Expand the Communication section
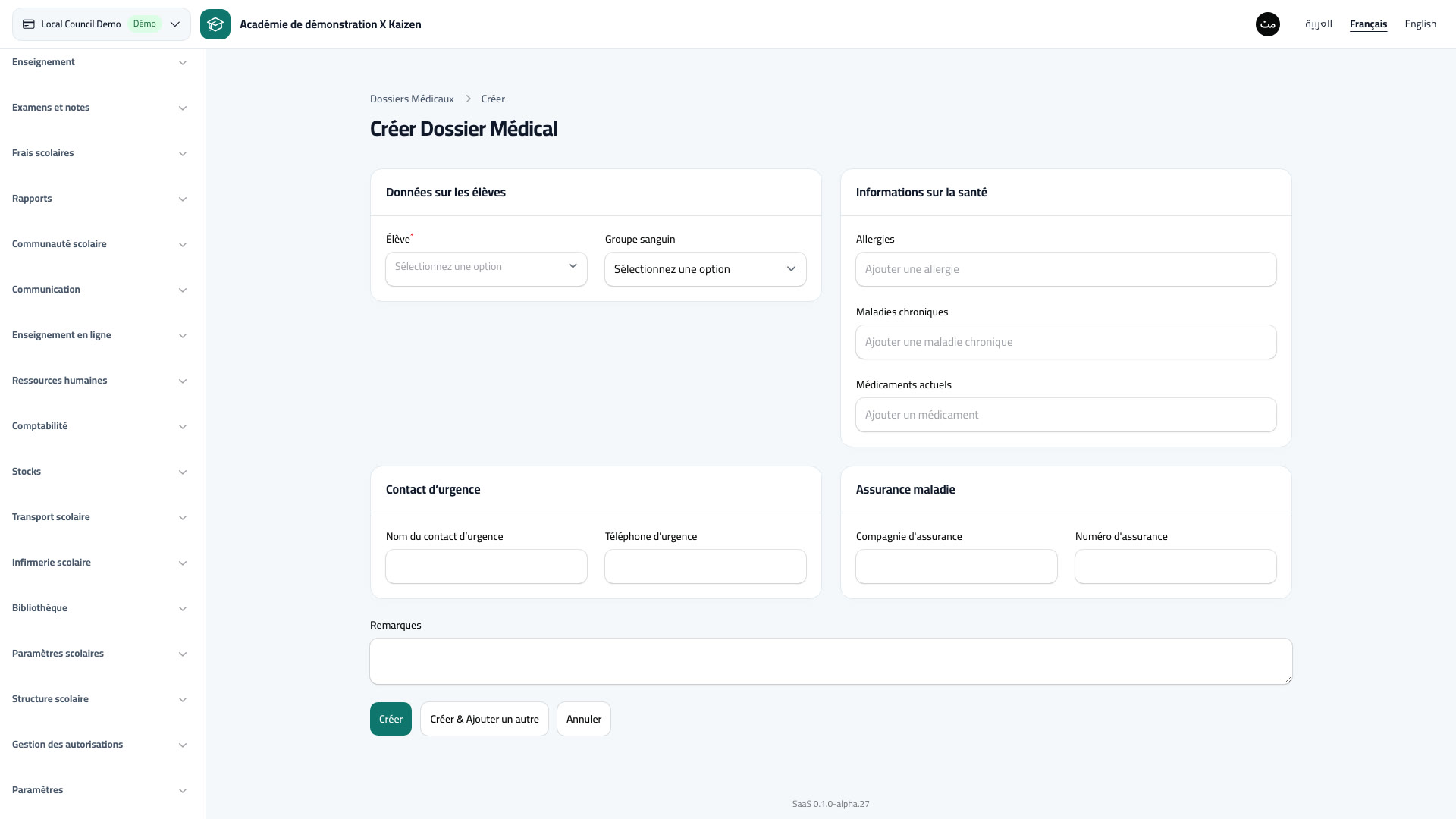This screenshot has width=1456, height=819. coord(99,290)
